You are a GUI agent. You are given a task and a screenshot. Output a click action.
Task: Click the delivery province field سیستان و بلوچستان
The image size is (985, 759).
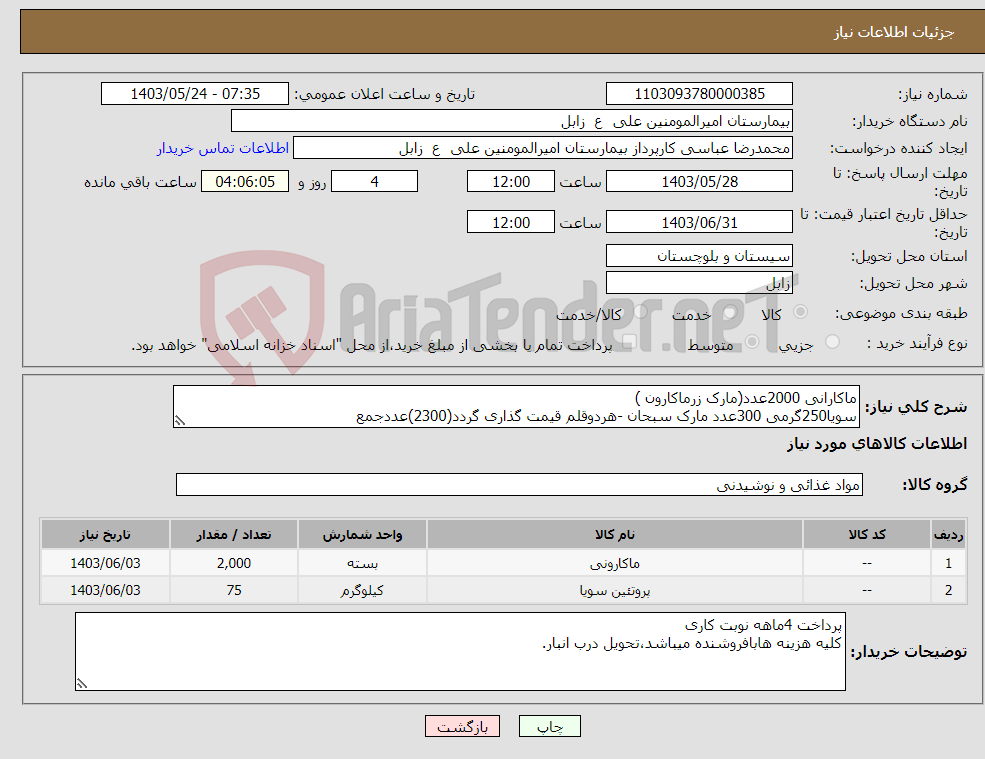(x=699, y=256)
